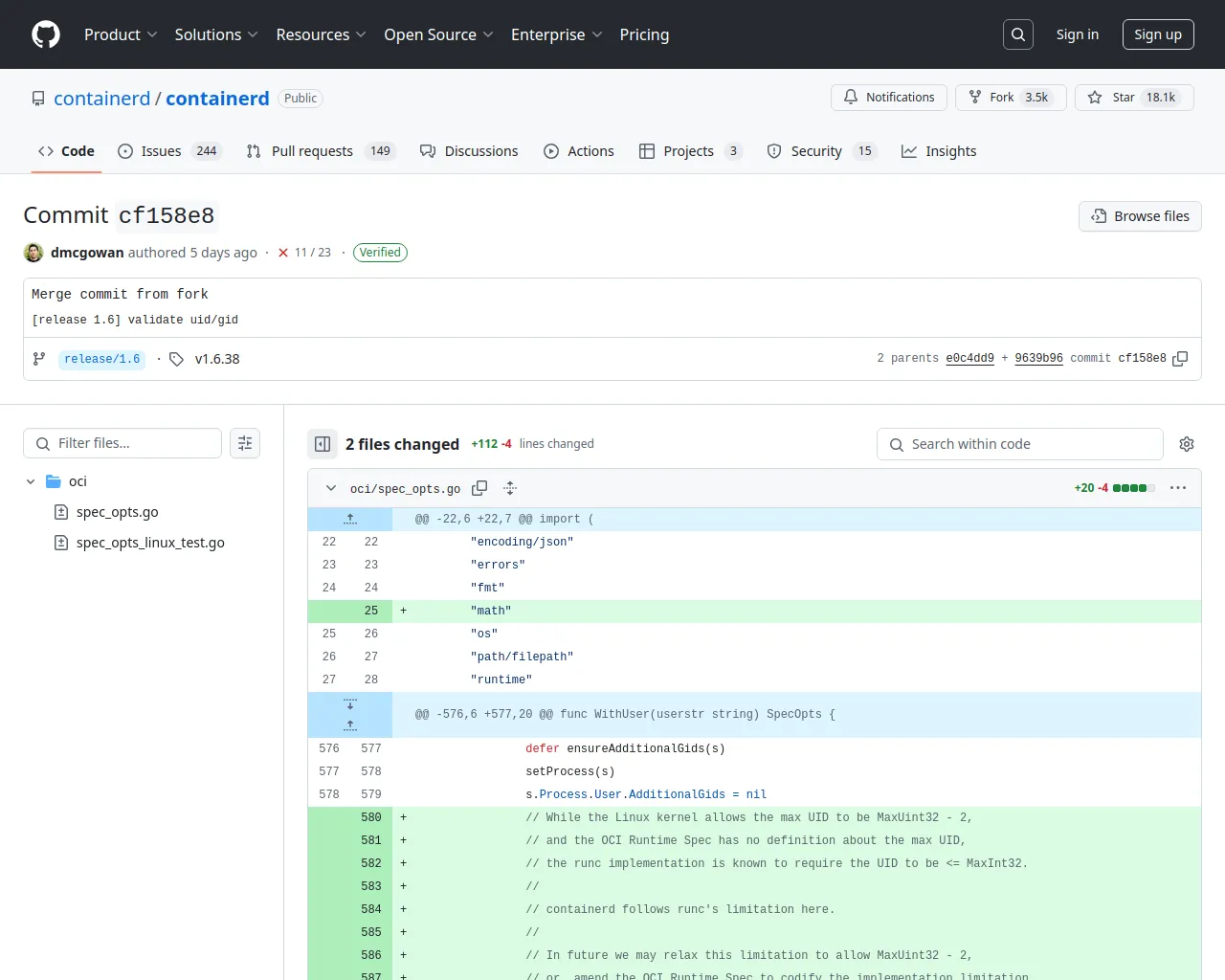The height and width of the screenshot is (980, 1225).
Task: Open dmcgowan author profile link
Action: 87,253
